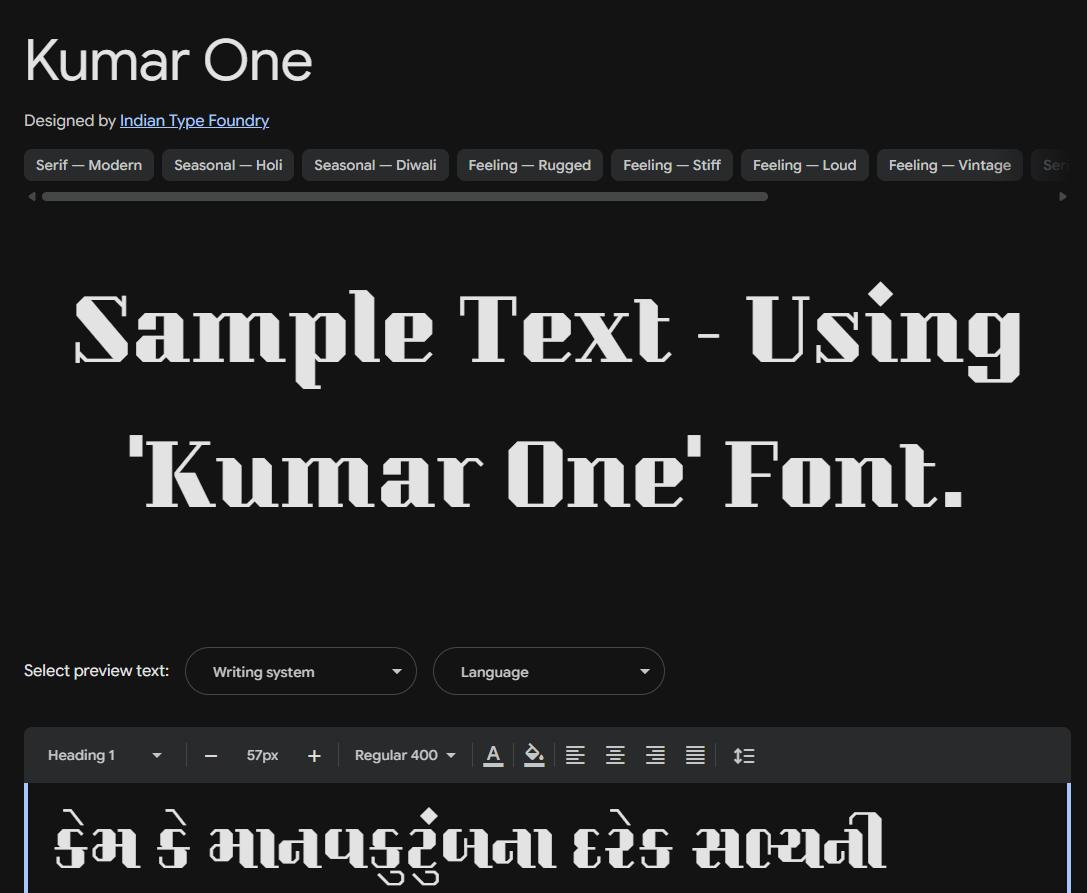Select the Feeling — Rugged tag
Image resolution: width=1087 pixels, height=893 pixels.
pyautogui.click(x=530, y=165)
